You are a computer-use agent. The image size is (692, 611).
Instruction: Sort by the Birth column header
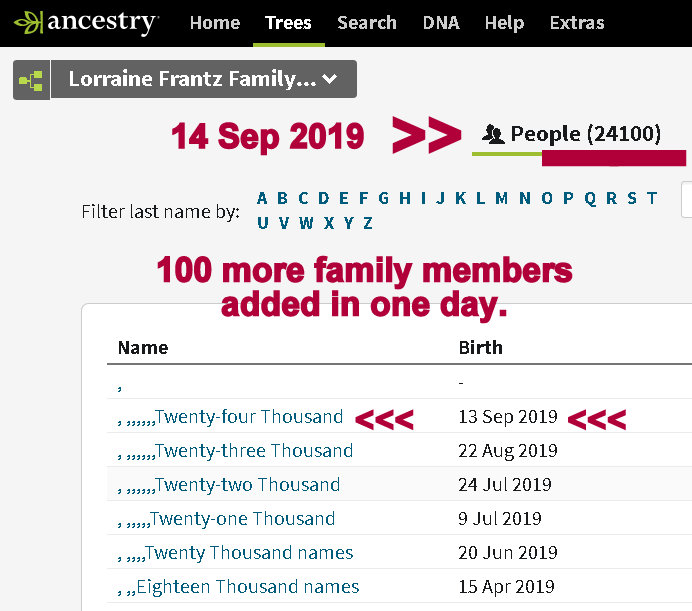[480, 348]
